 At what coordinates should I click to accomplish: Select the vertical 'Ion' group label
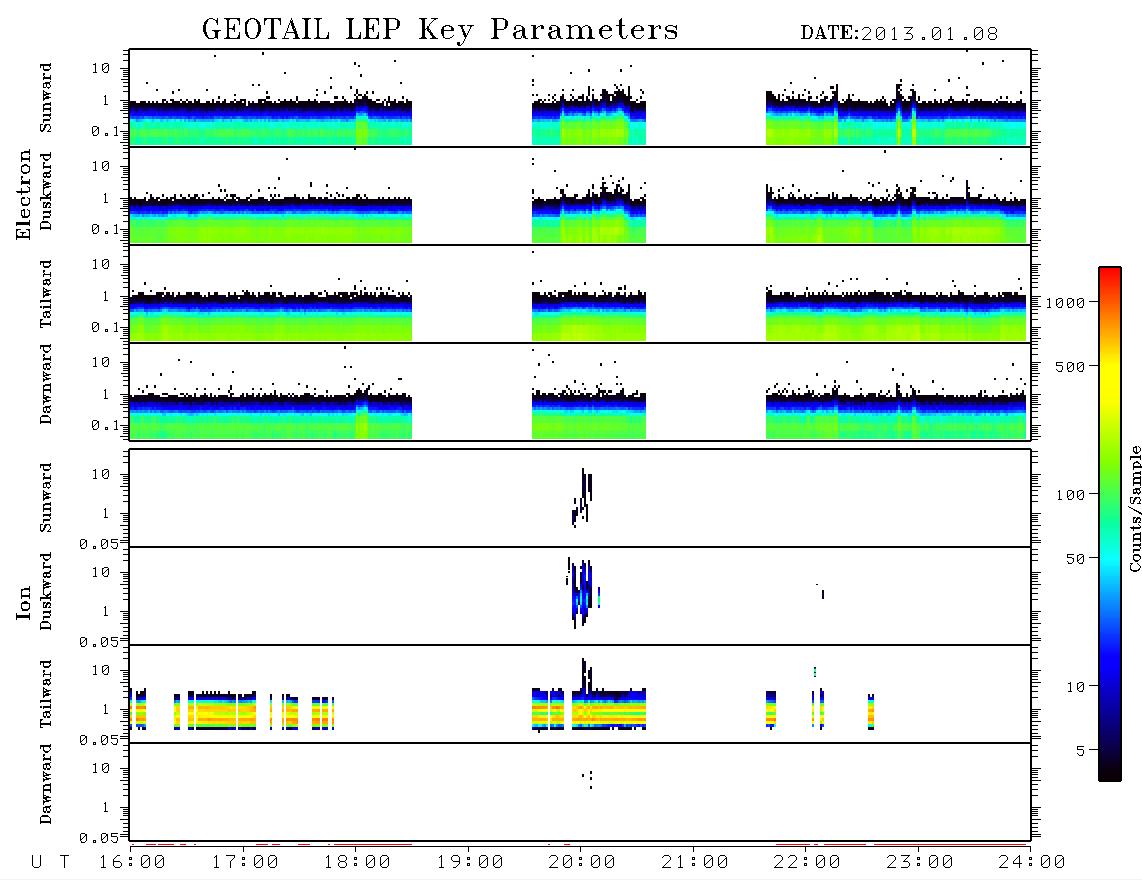point(24,602)
